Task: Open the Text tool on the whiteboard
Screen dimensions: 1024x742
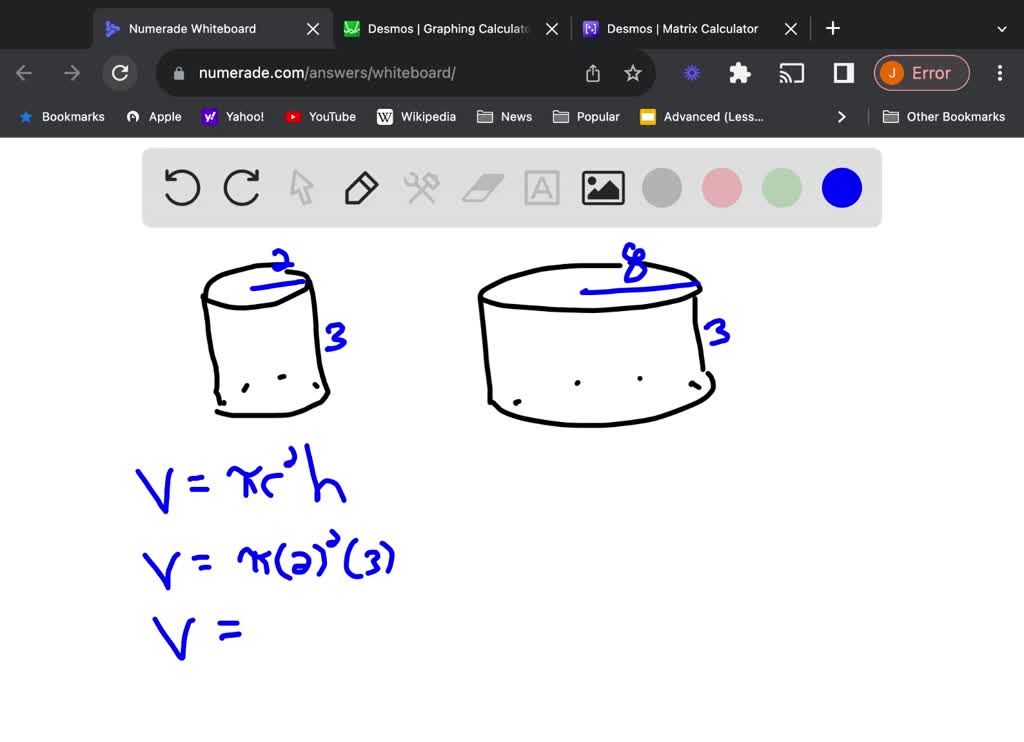Action: pyautogui.click(x=541, y=187)
